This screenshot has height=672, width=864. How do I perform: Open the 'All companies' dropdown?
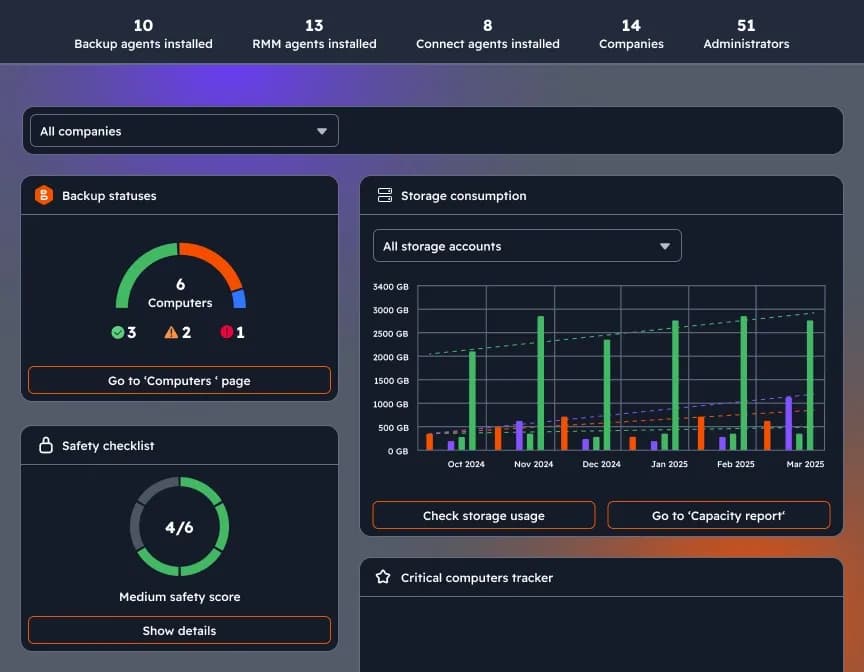point(184,130)
